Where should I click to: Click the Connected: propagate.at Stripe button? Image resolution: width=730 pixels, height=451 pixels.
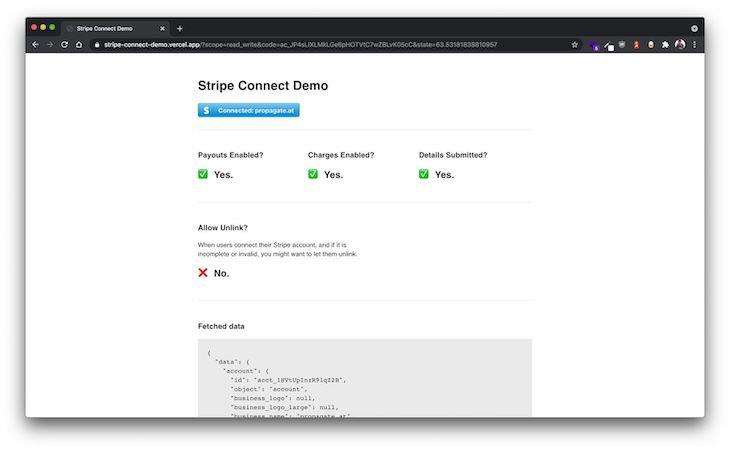[249, 110]
